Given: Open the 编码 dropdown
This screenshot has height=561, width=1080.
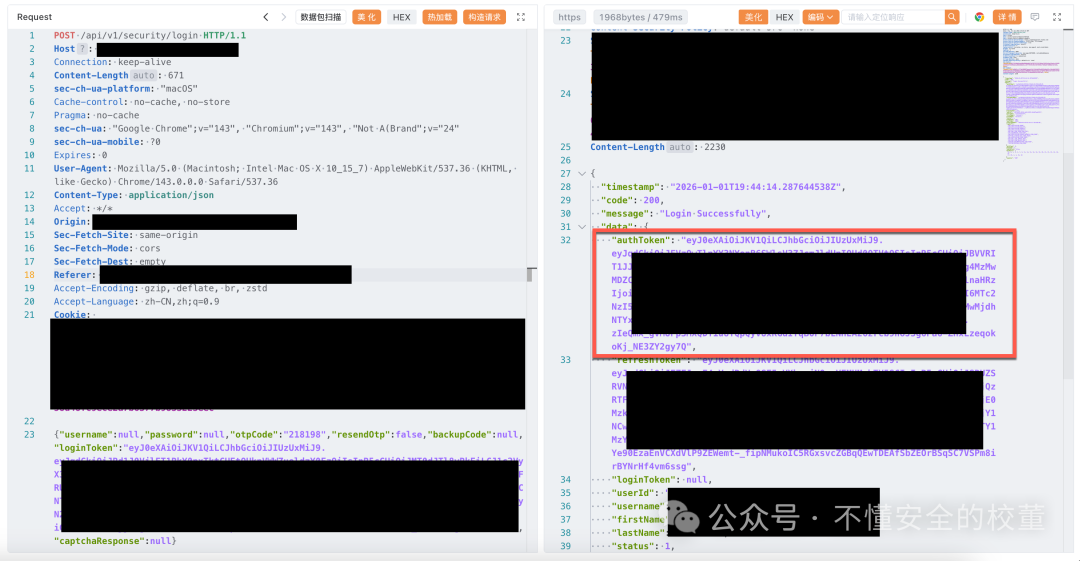Looking at the screenshot, I should point(820,17).
